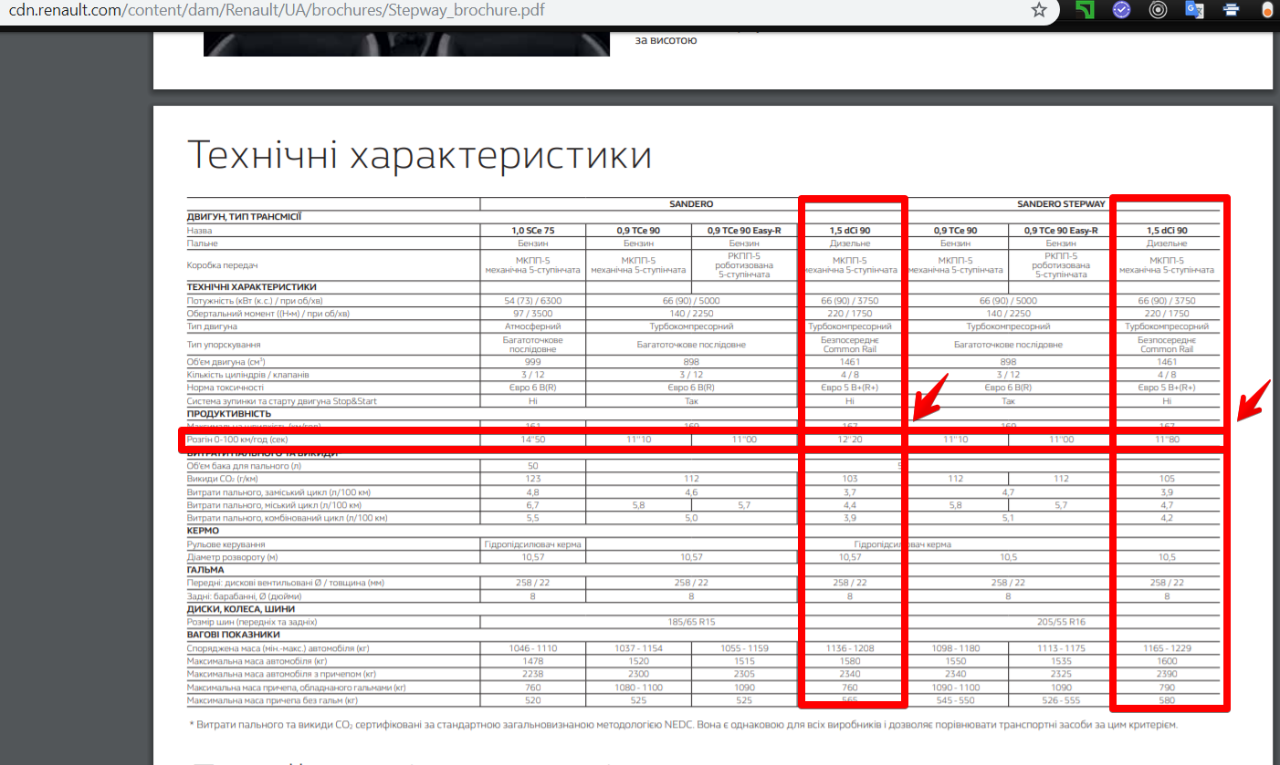Click the Коробка передач row label

pyautogui.click(x=222, y=265)
